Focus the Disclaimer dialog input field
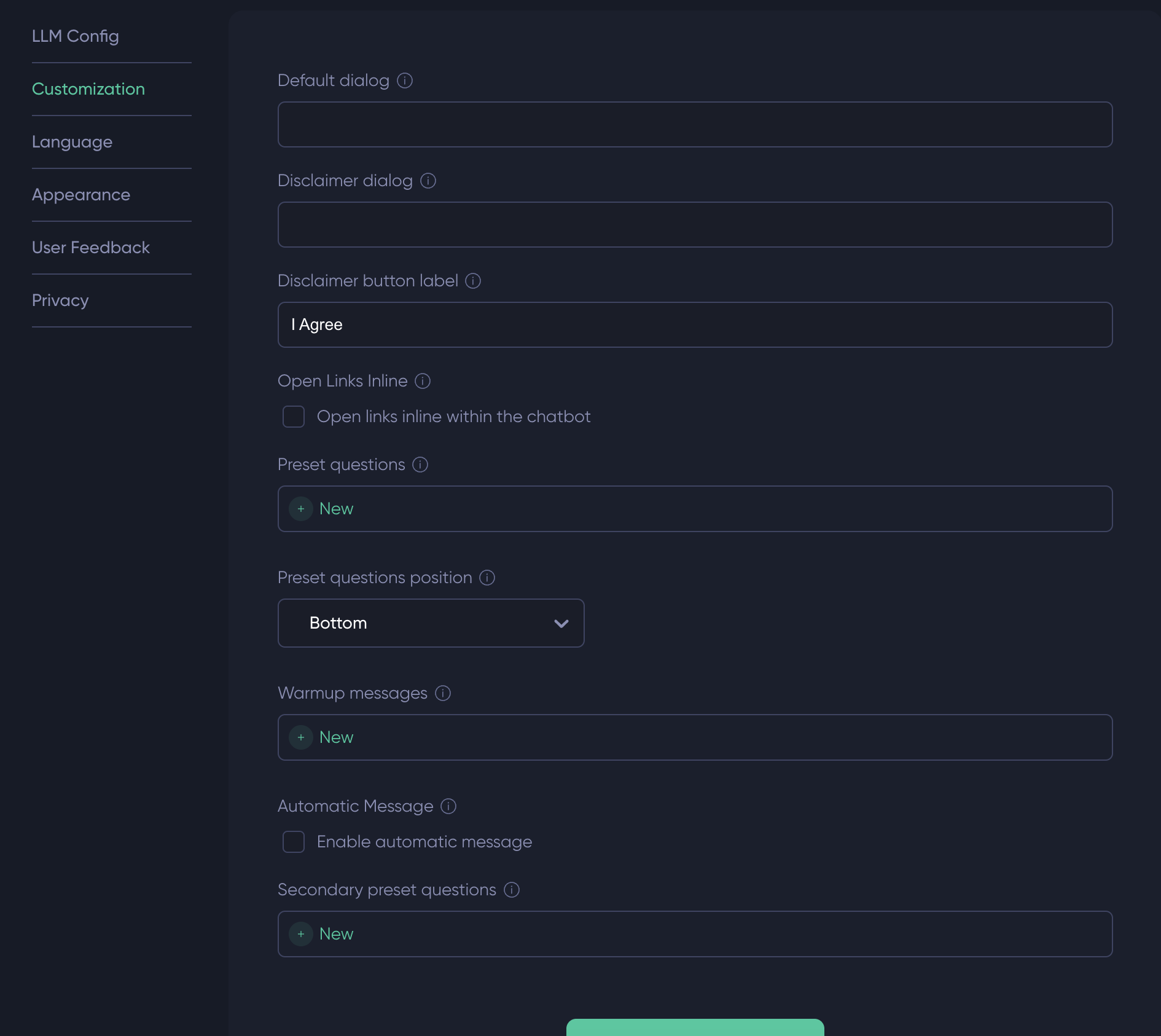The width and height of the screenshot is (1161, 1036). point(695,224)
